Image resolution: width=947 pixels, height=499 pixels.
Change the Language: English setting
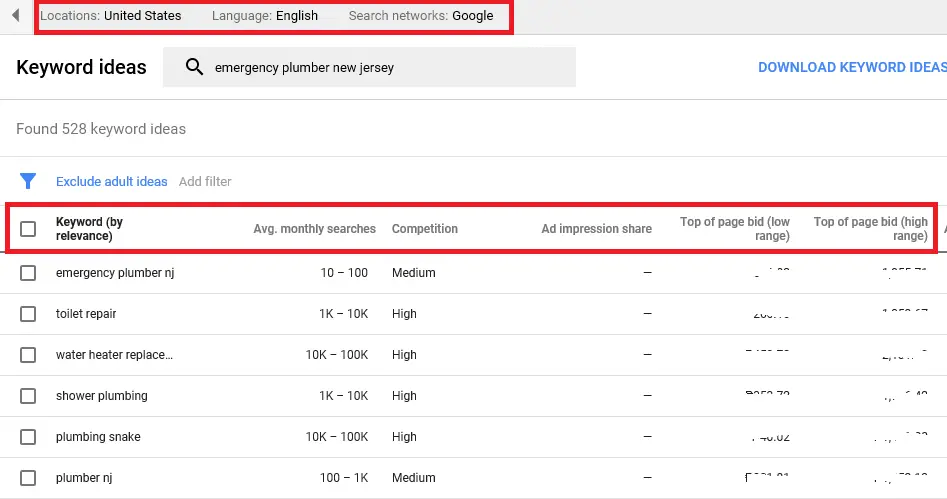pyautogui.click(x=265, y=16)
